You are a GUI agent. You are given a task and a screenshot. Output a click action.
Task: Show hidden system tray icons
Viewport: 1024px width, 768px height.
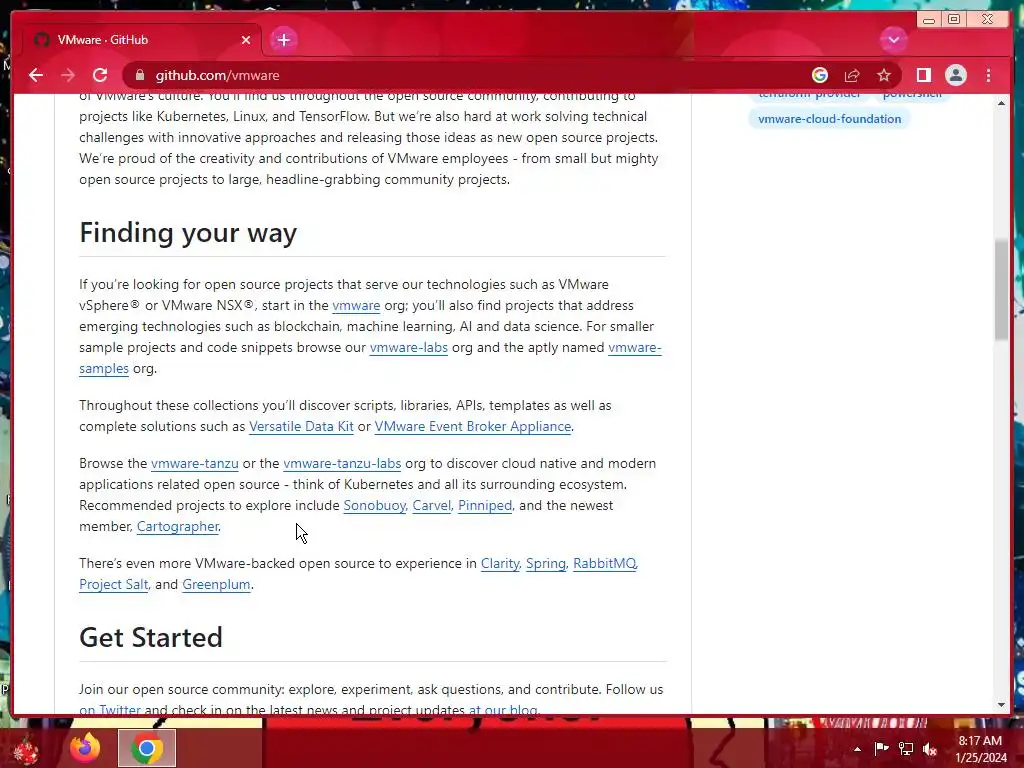[x=857, y=749]
